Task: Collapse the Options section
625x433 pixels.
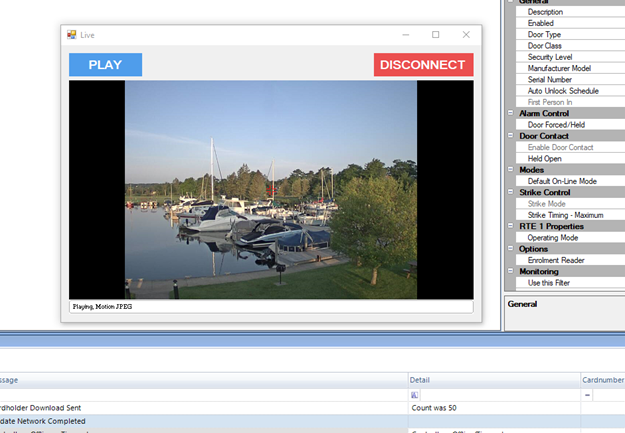Action: pos(510,248)
